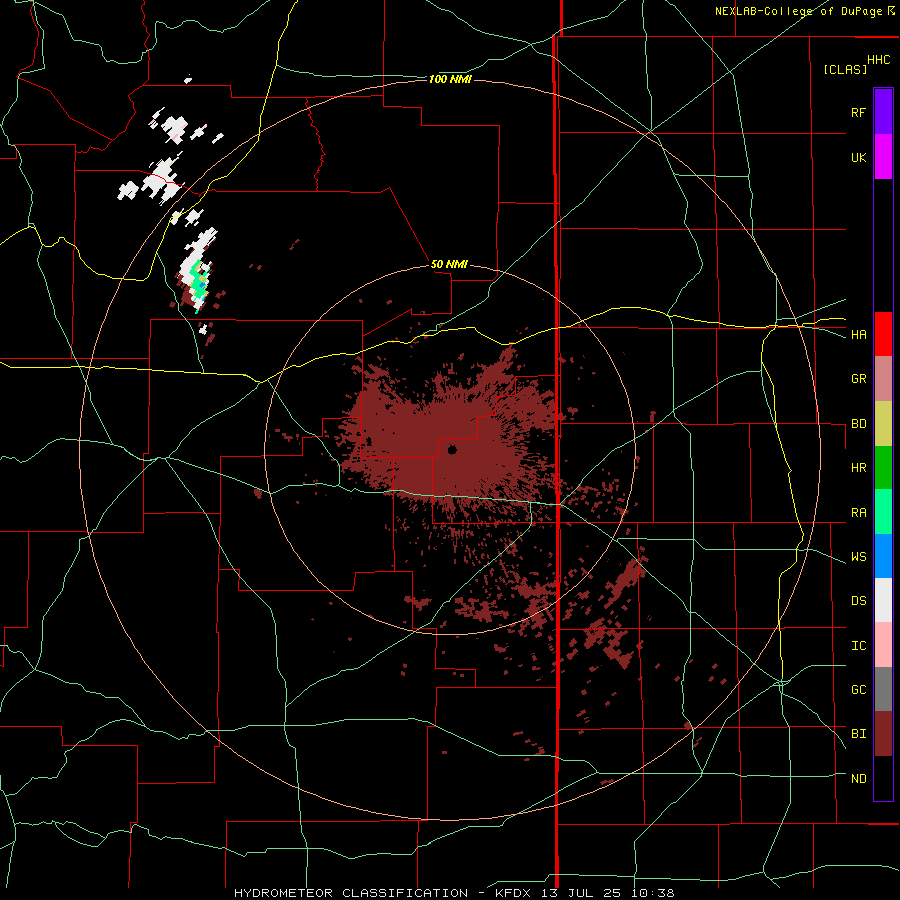Click the UK legend label
Image resolution: width=900 pixels, height=900 pixels.
859,157
